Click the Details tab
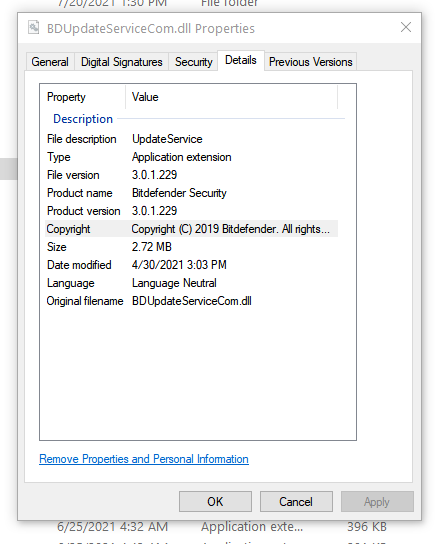447x544 pixels. pyautogui.click(x=241, y=60)
